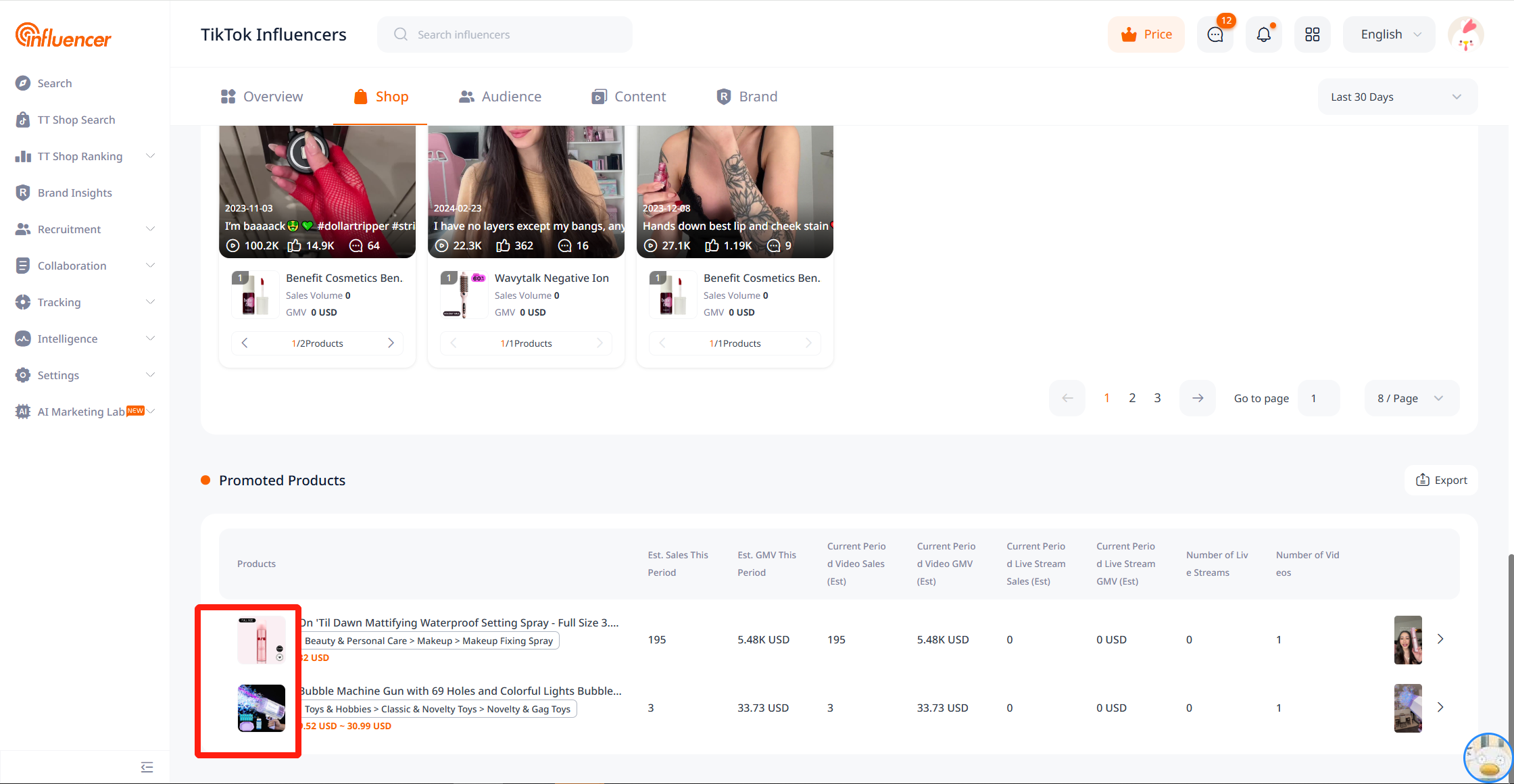The image size is (1514, 784).
Task: Open Brand Insights sidebar item
Action: (x=74, y=193)
